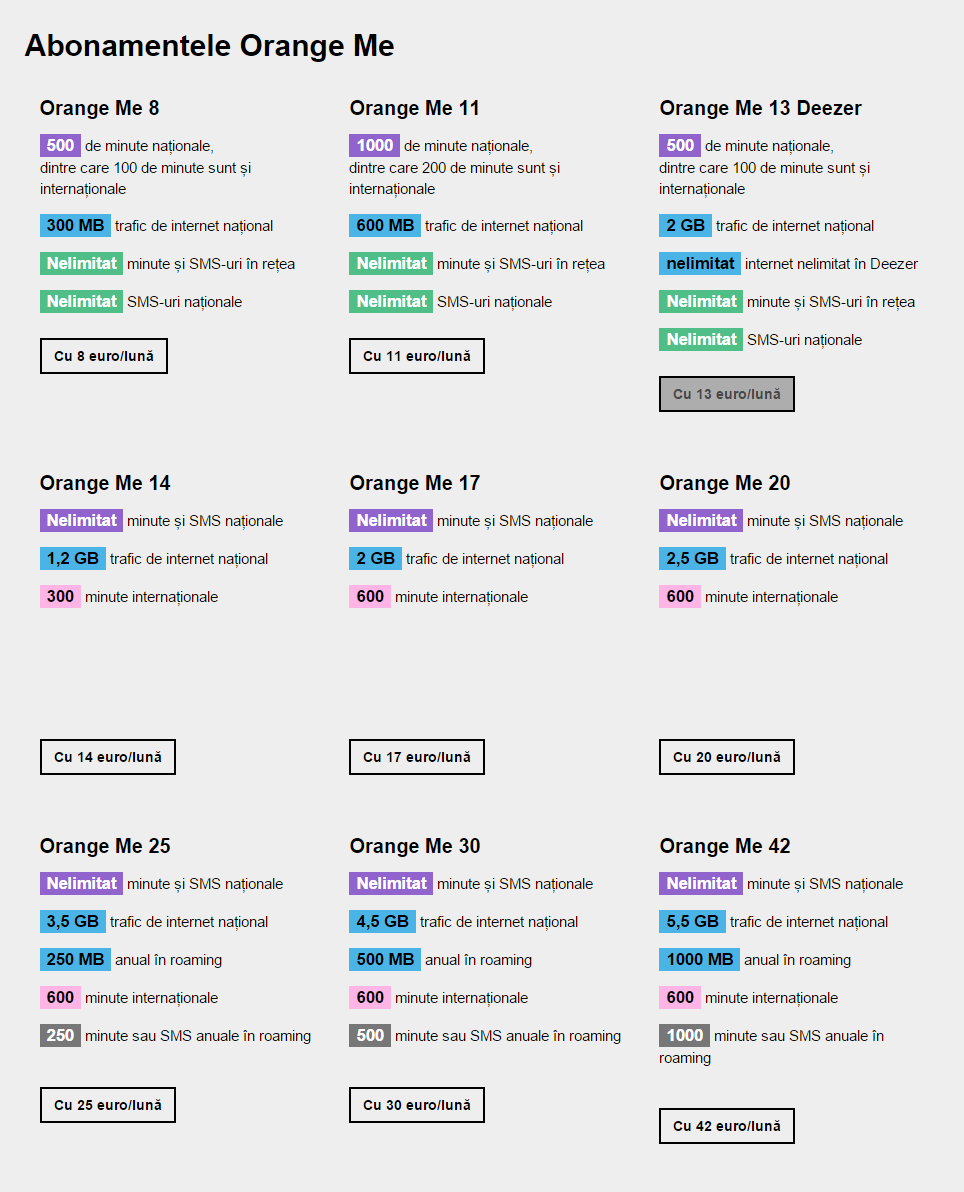Click the blue "nelimitat" Deezer internet badge
Viewport: 964px width, 1192px height.
(700, 264)
